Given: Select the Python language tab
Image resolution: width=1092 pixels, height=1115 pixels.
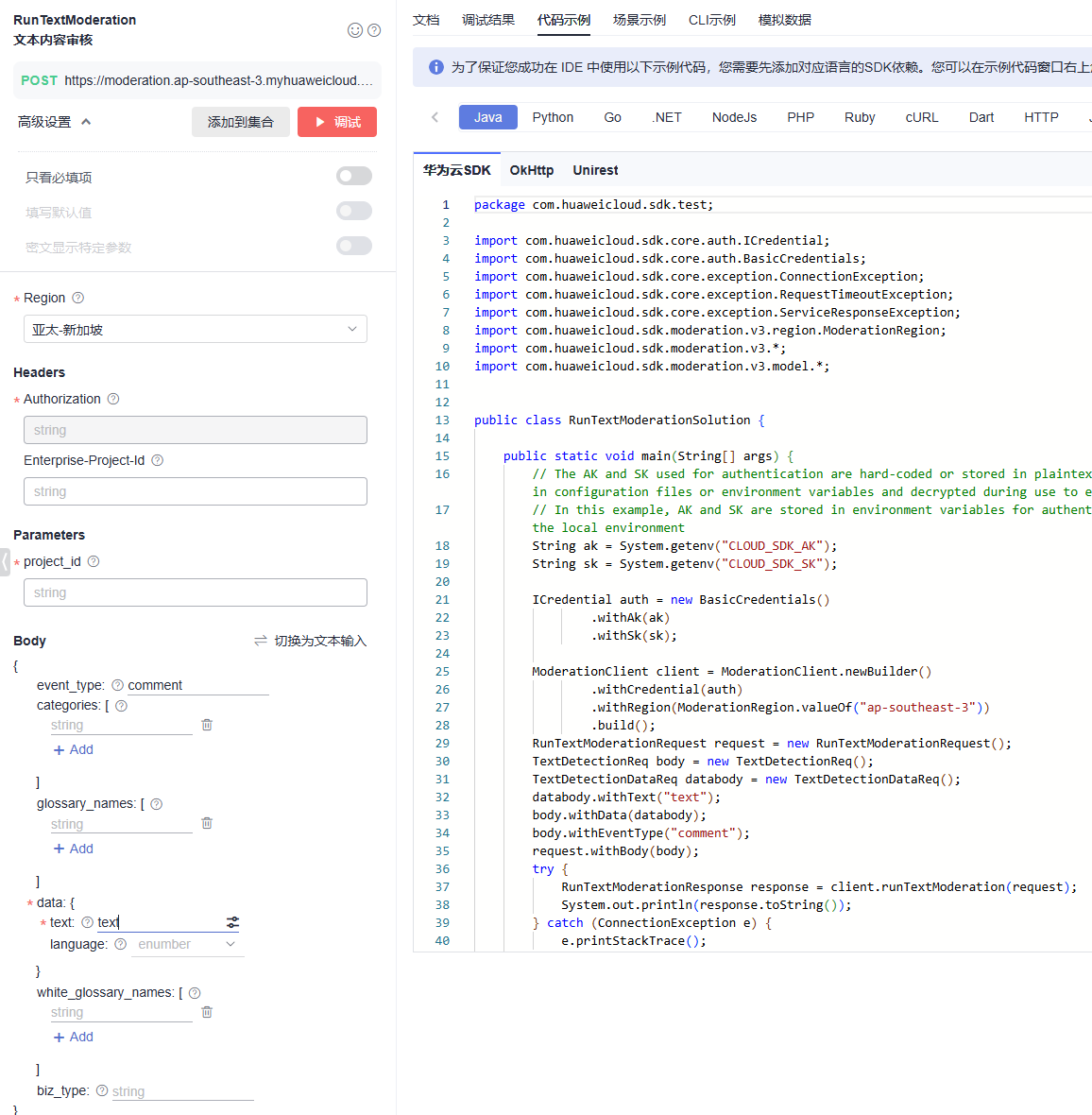Looking at the screenshot, I should [x=553, y=117].
